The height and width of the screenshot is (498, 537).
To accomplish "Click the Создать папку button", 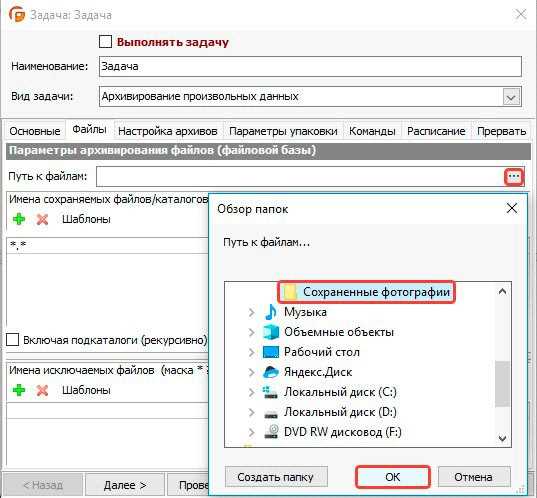I will click(276, 477).
